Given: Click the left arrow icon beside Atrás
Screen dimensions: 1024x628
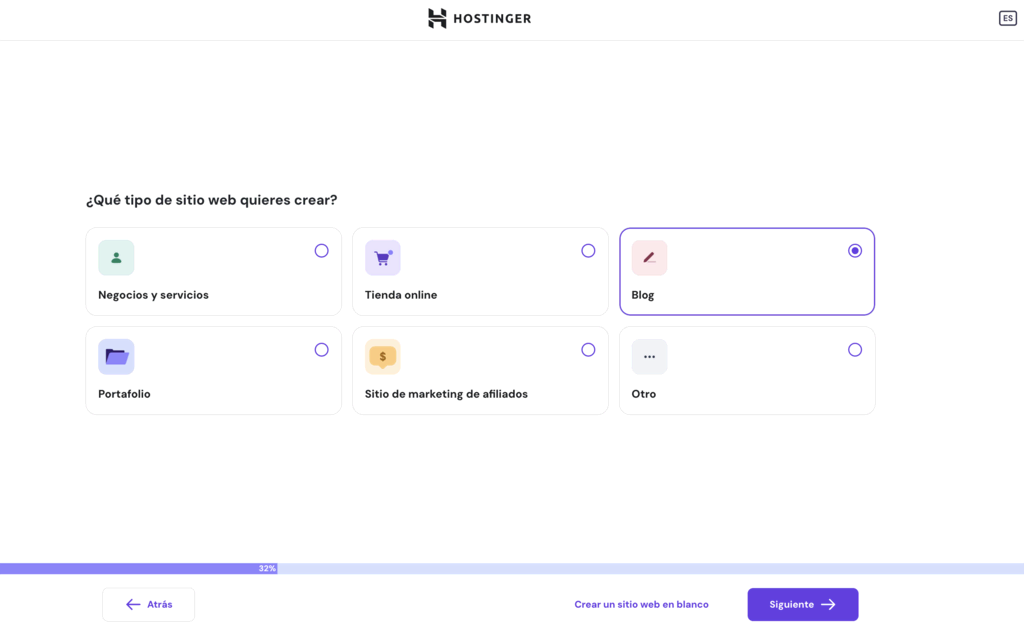Looking at the screenshot, I should coord(133,605).
